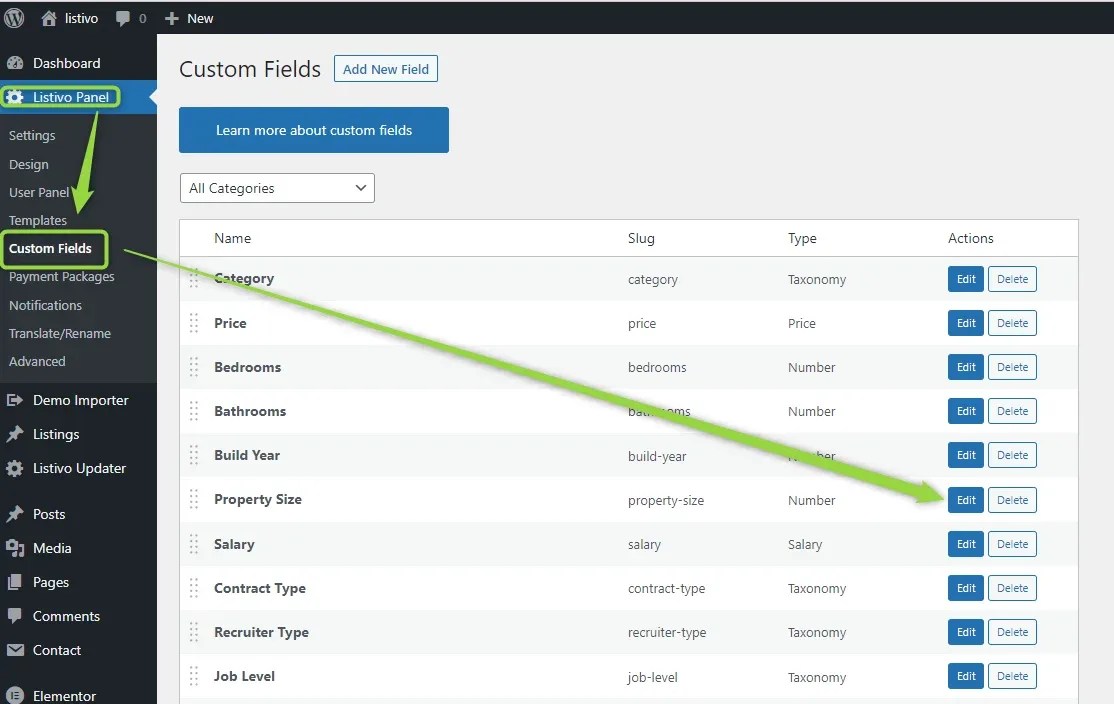The height and width of the screenshot is (704, 1114).
Task: Delete the Property Size field
Action: coord(1012,500)
